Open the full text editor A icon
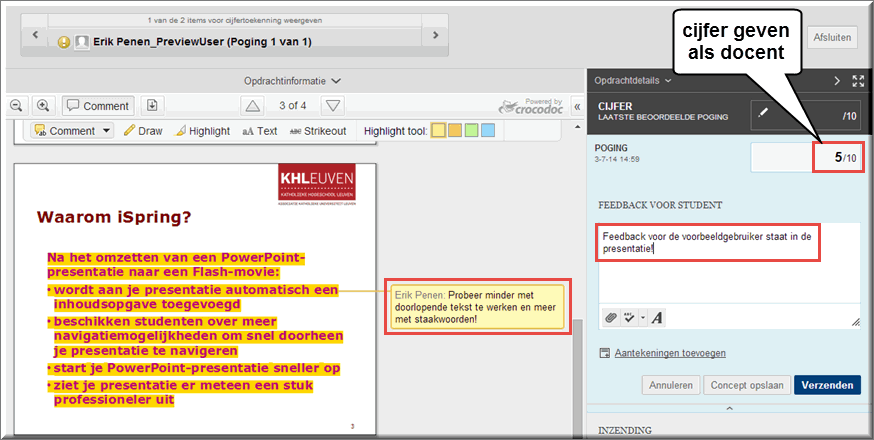 point(657,318)
